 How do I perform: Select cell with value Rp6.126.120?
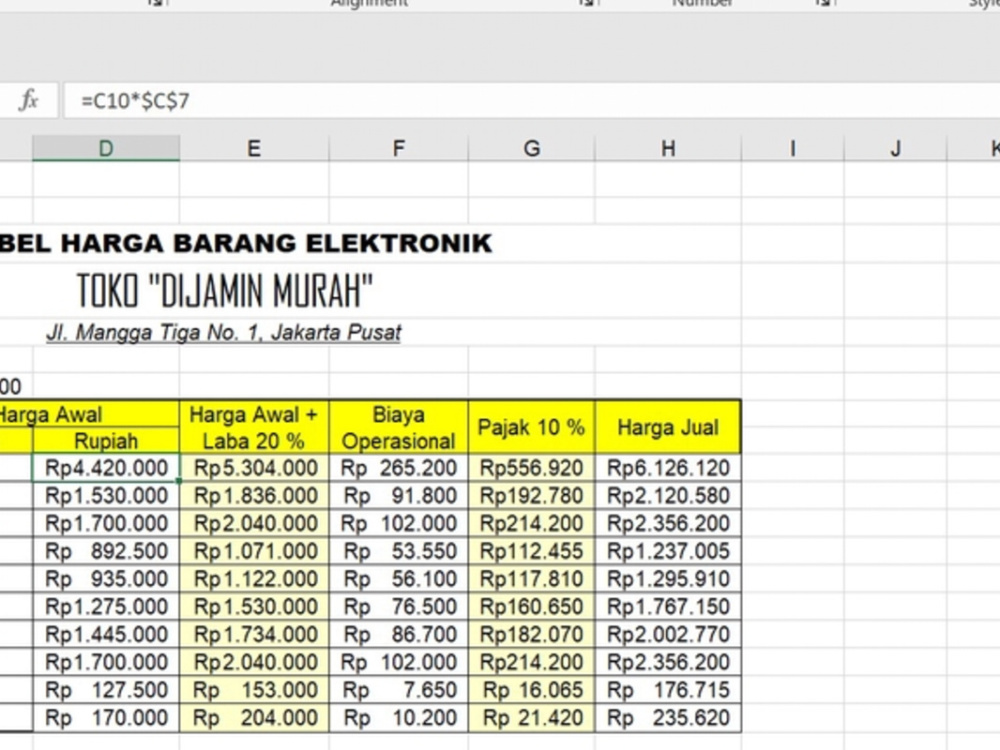[x=668, y=468]
